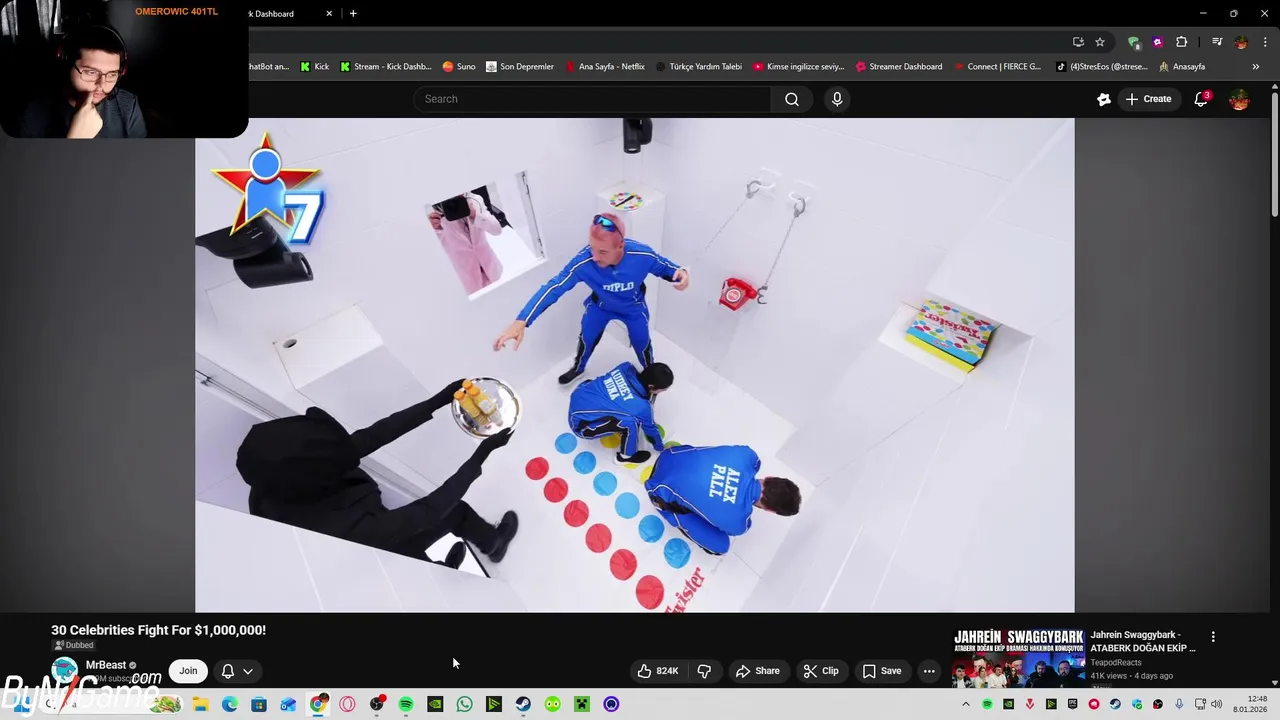Image resolution: width=1280 pixels, height=720 pixels.
Task: Open Minecraft from taskbar
Action: coord(582,704)
